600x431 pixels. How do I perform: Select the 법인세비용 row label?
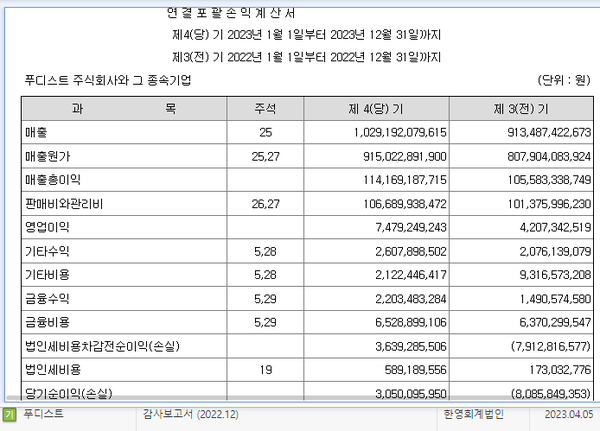53,370
